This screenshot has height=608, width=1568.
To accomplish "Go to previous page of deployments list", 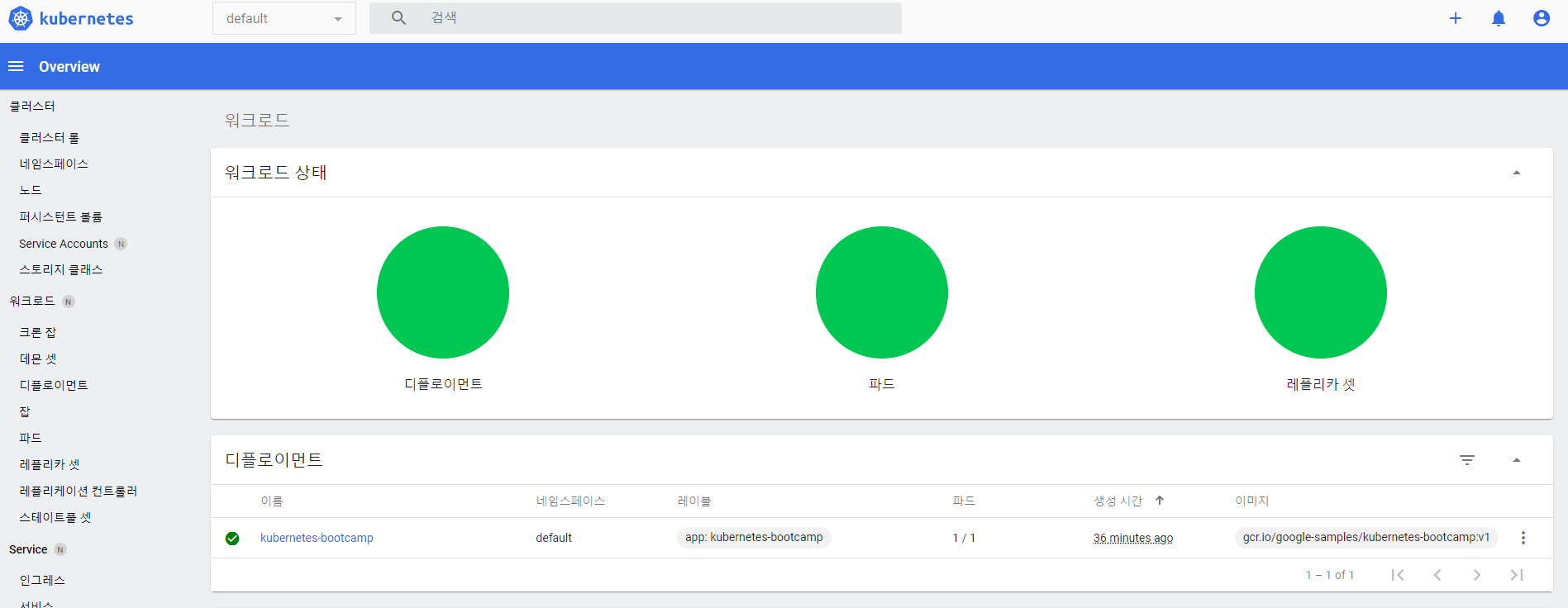I will pos(1437,575).
